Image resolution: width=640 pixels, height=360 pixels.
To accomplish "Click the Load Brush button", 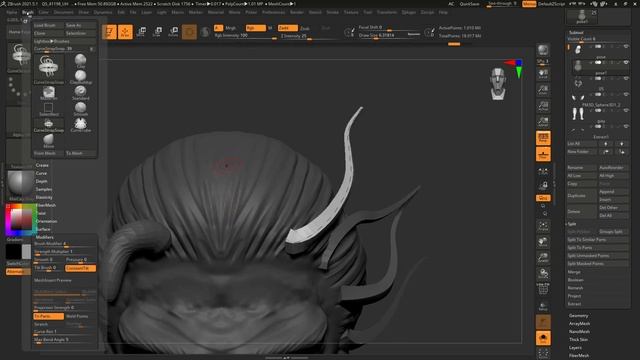I will (x=49, y=25).
